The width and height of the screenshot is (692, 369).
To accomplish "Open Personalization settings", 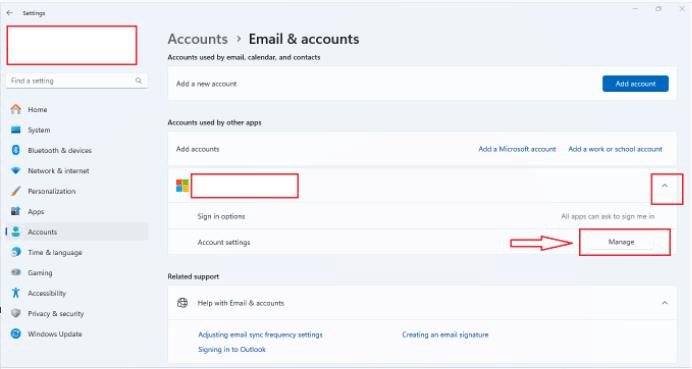I will point(77,191).
